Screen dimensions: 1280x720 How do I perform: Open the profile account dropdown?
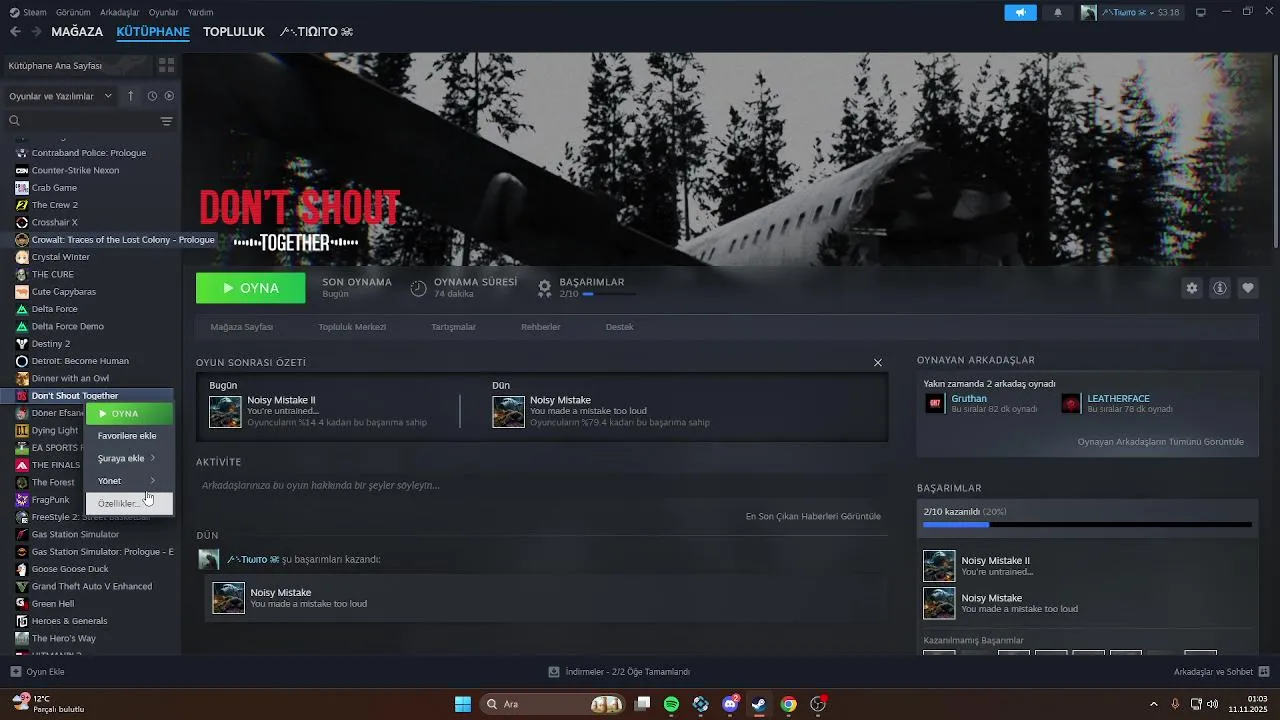pos(1130,12)
